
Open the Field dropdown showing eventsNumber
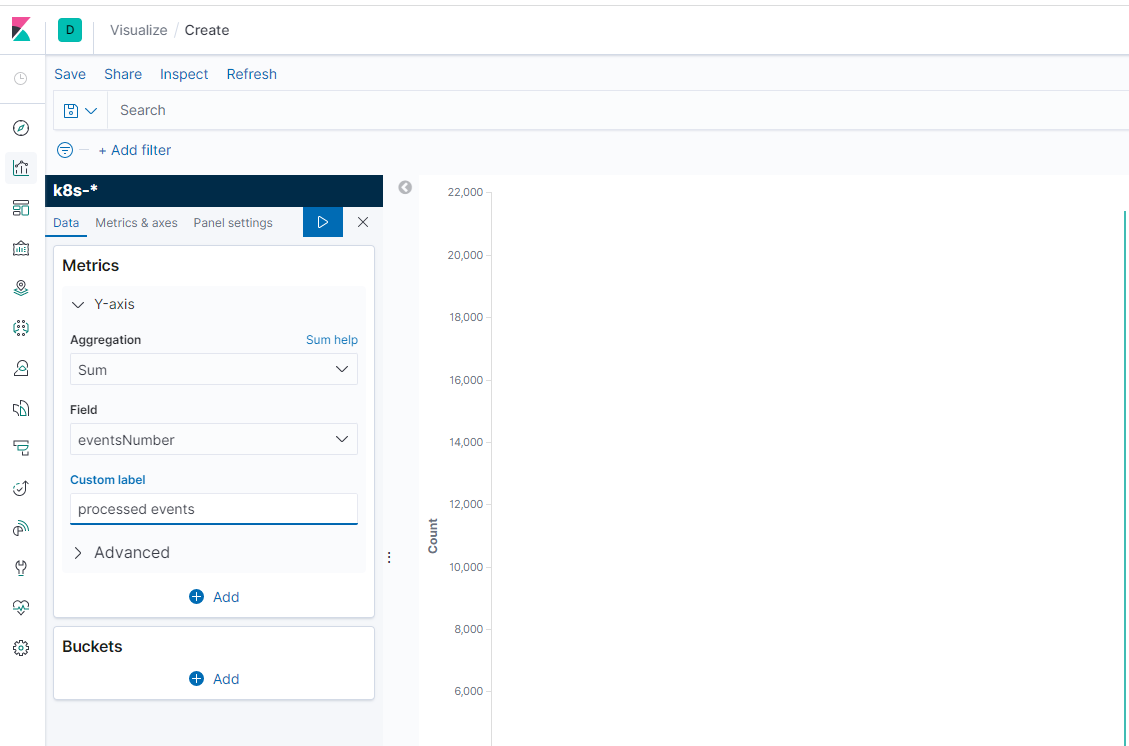point(213,439)
